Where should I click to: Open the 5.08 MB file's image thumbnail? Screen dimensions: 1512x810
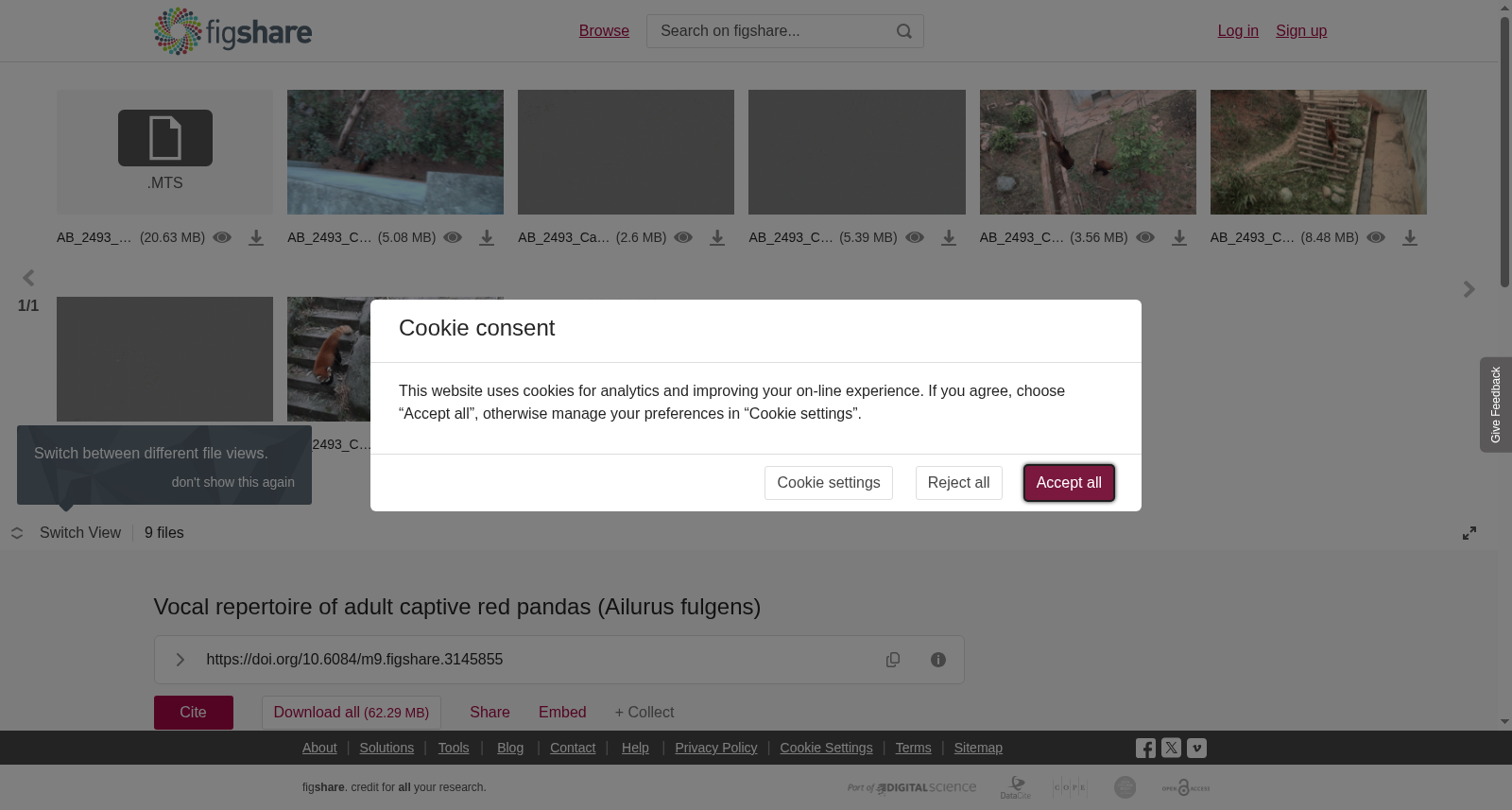tap(395, 152)
